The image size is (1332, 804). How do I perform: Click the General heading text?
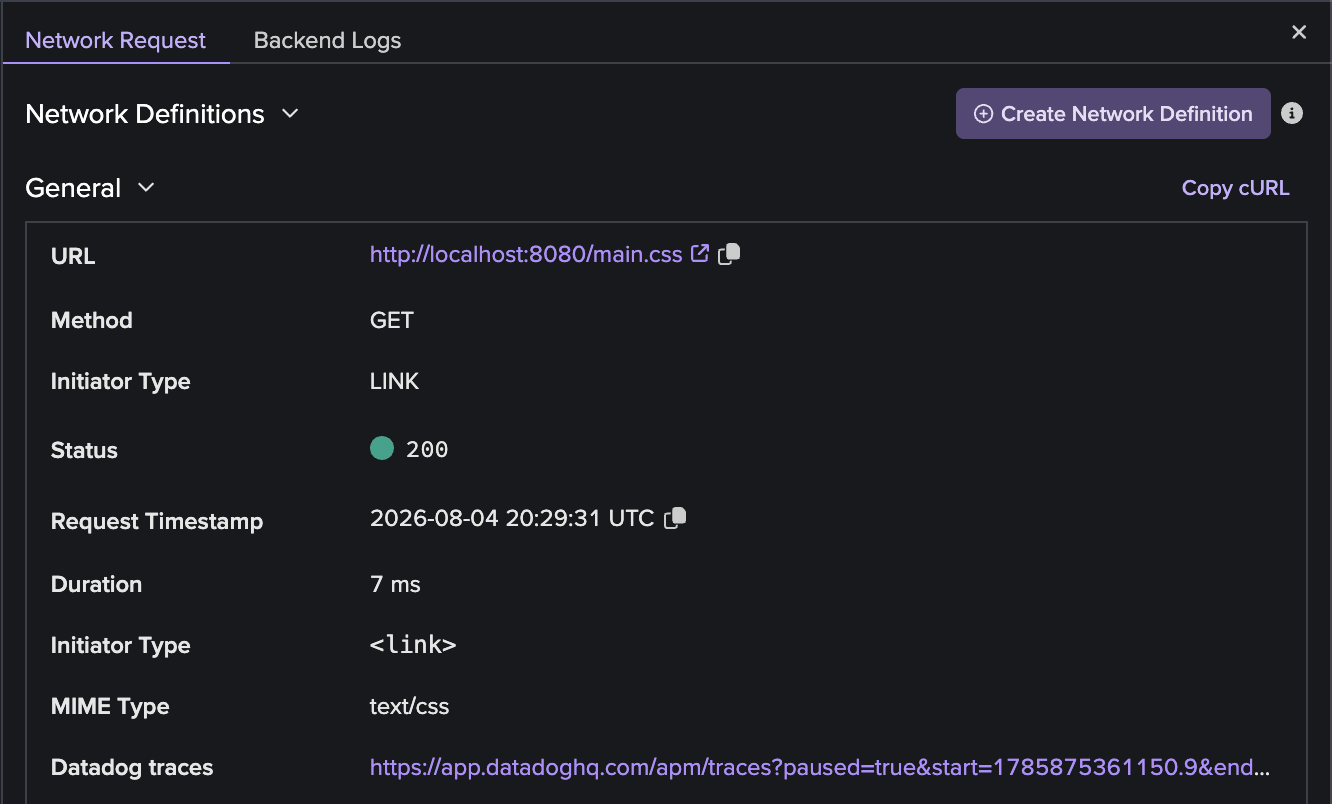[73, 188]
